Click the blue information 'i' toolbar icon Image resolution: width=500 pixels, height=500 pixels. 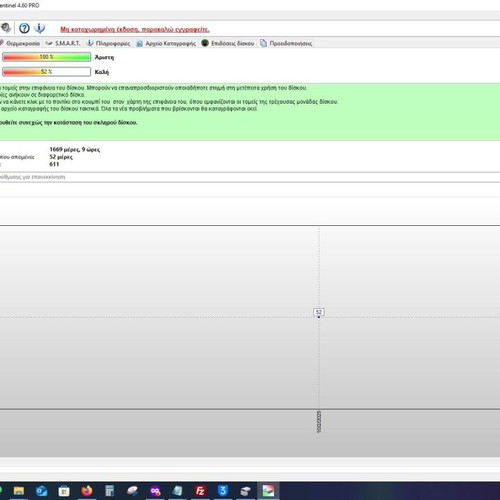coord(39,28)
